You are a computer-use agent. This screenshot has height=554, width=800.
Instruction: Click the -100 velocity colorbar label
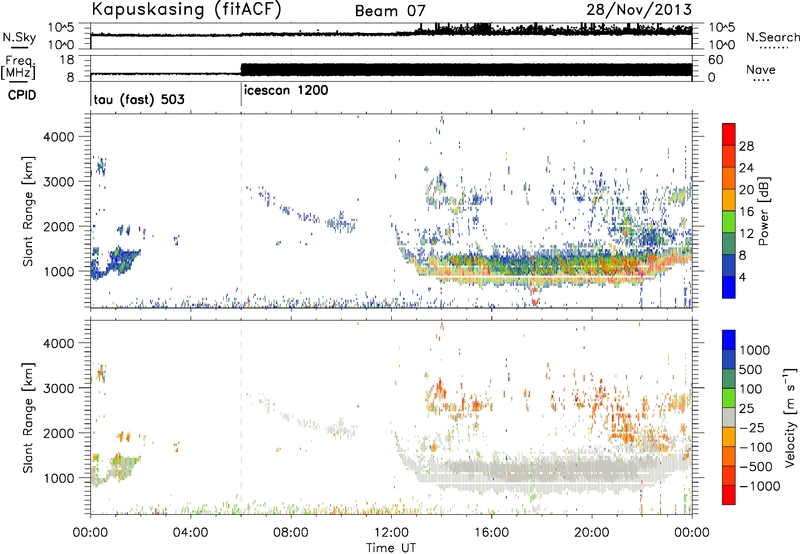(755, 447)
